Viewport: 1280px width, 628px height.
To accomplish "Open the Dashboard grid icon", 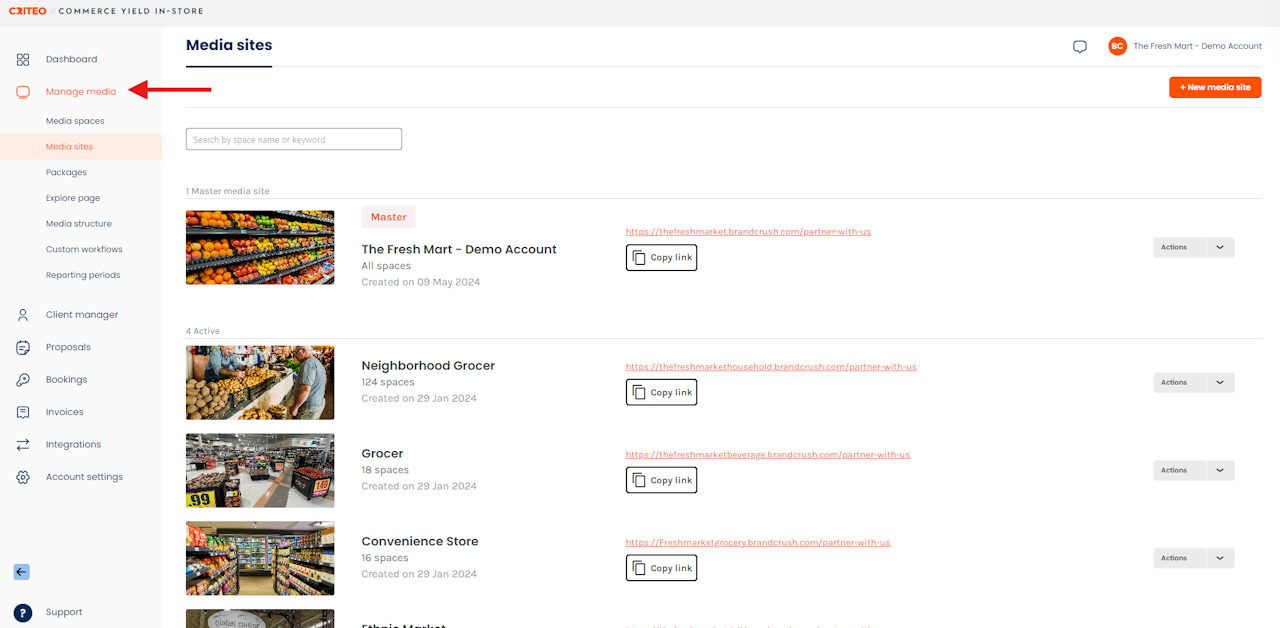I will 23,59.
